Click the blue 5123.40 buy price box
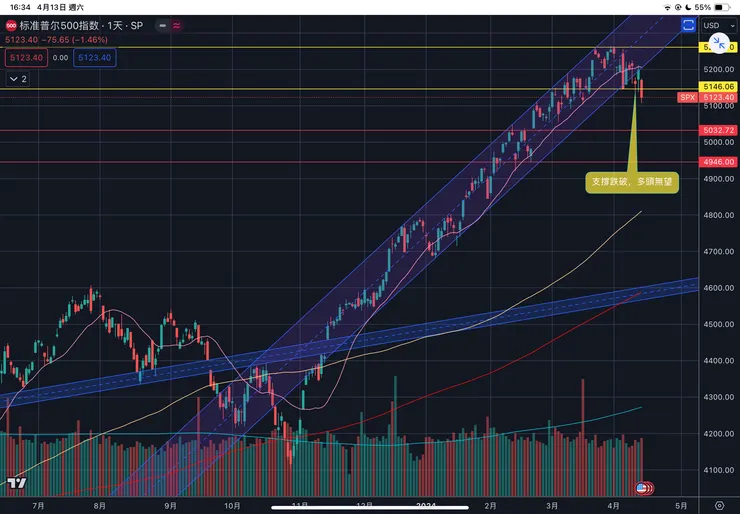The width and height of the screenshot is (740, 514). tap(94, 58)
